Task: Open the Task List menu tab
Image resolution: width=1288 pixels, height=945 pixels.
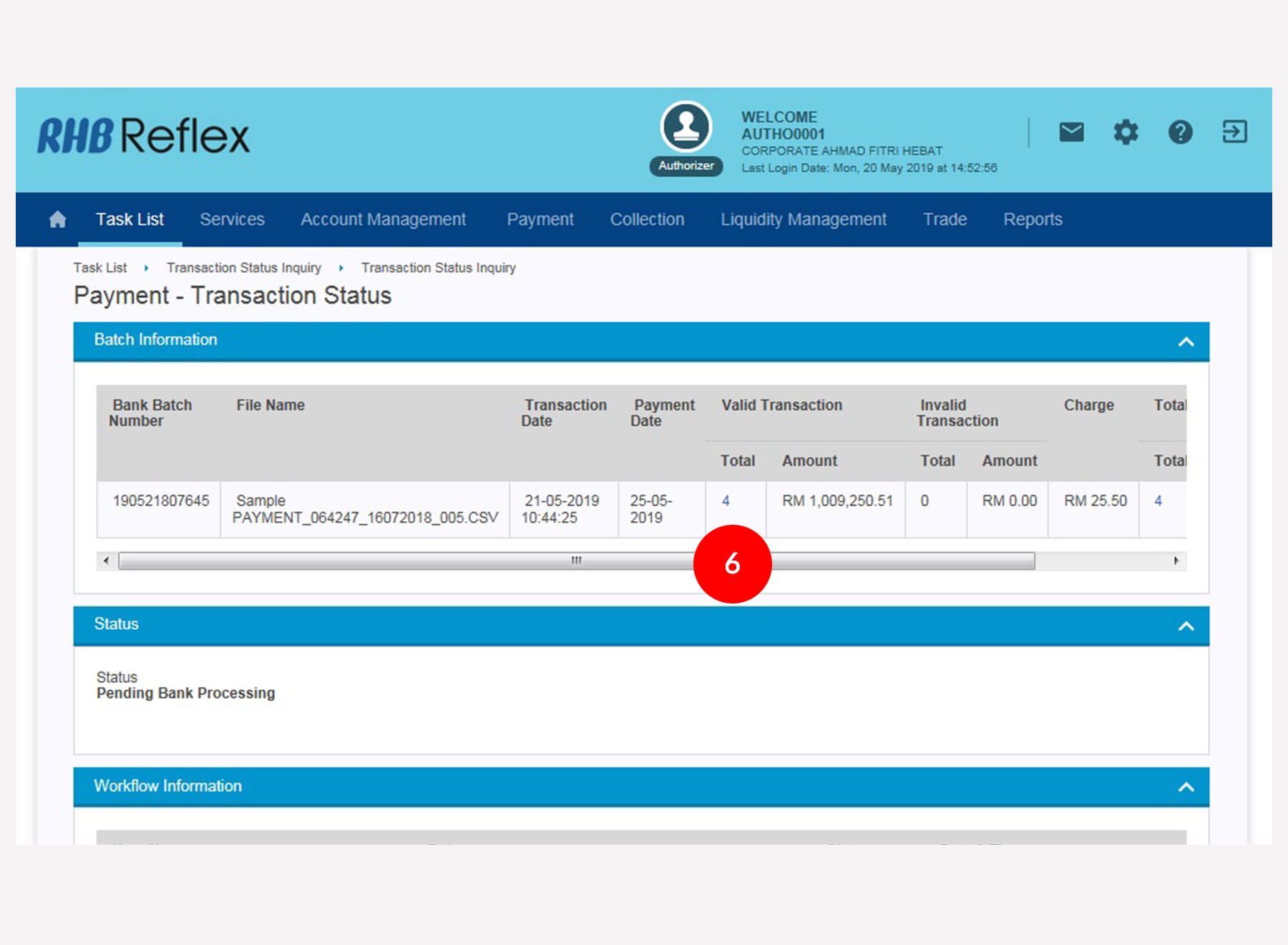Action: click(x=130, y=220)
